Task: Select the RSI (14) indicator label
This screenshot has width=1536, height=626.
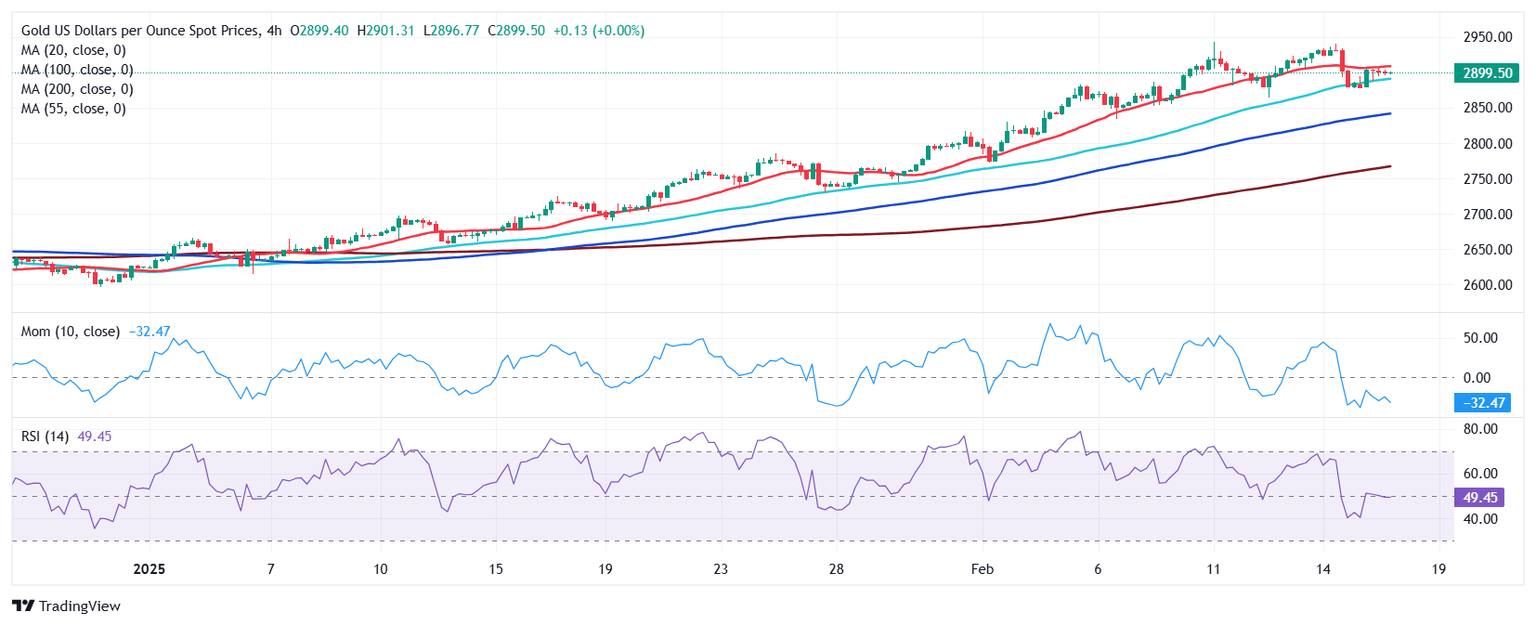Action: click(x=47, y=436)
